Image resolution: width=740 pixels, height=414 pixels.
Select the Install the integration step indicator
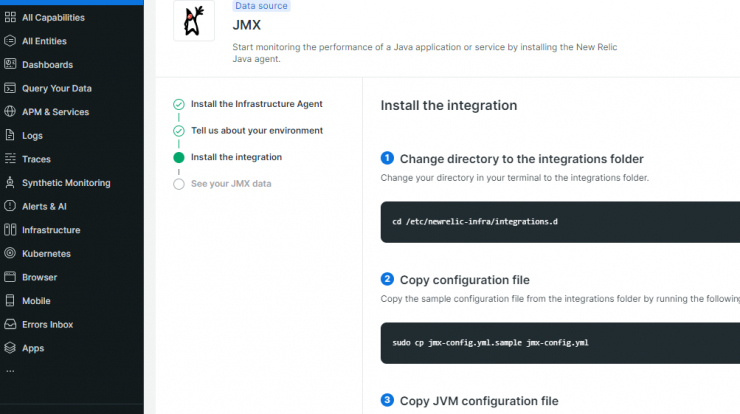(x=179, y=157)
